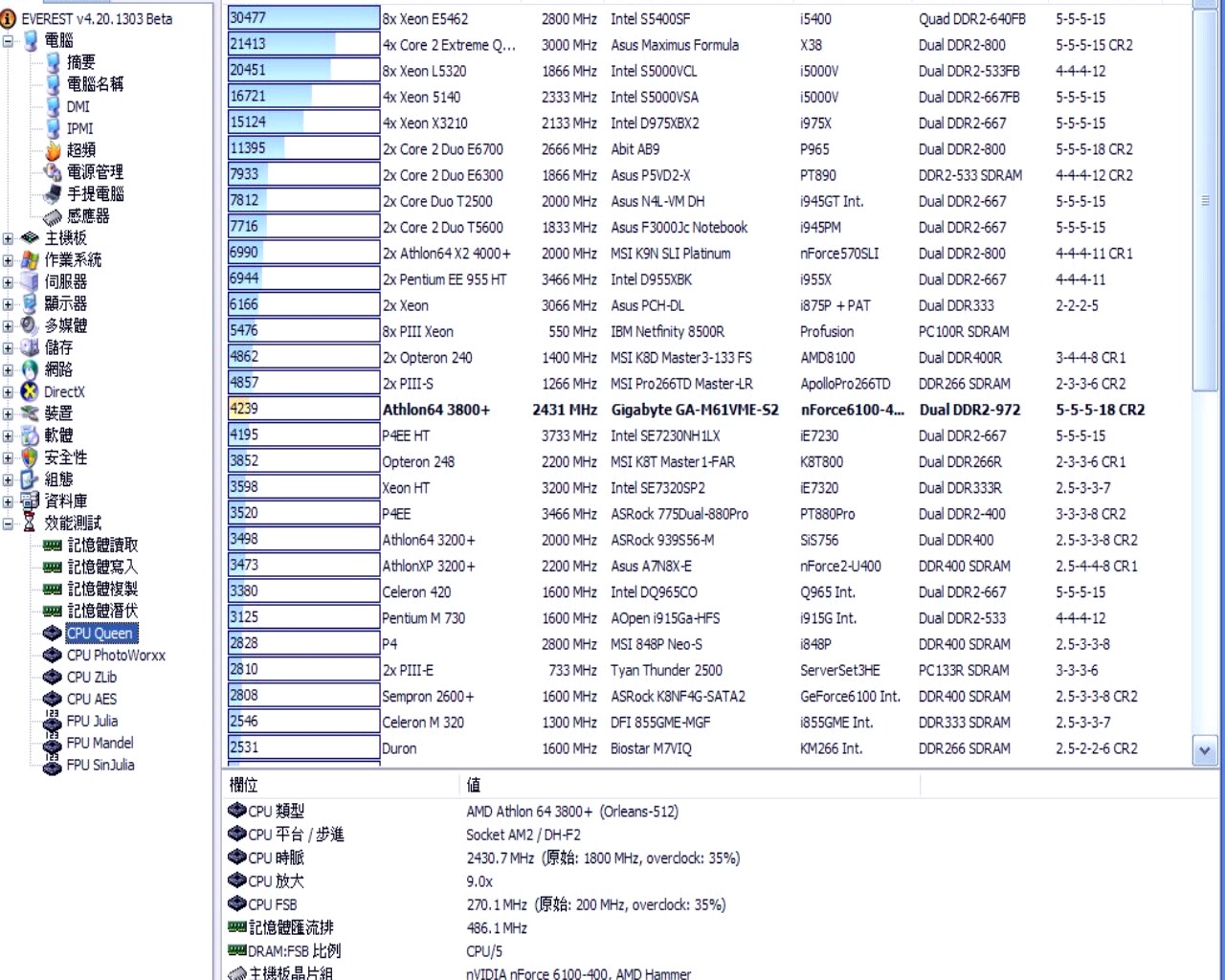
Task: Click the 作業系統 Windows flag icon
Action: pyautogui.click(x=31, y=260)
